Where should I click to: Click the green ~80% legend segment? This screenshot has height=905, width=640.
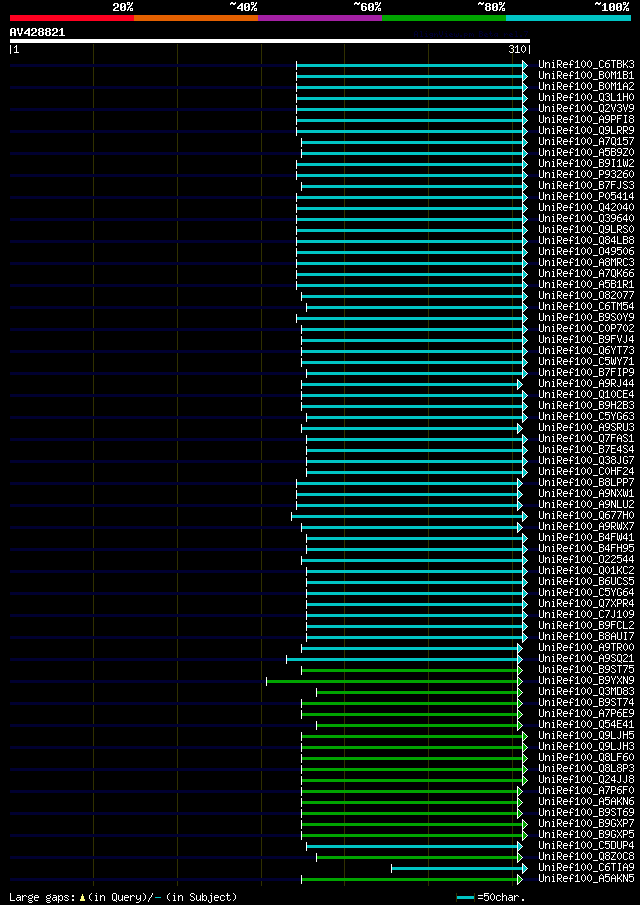444,18
